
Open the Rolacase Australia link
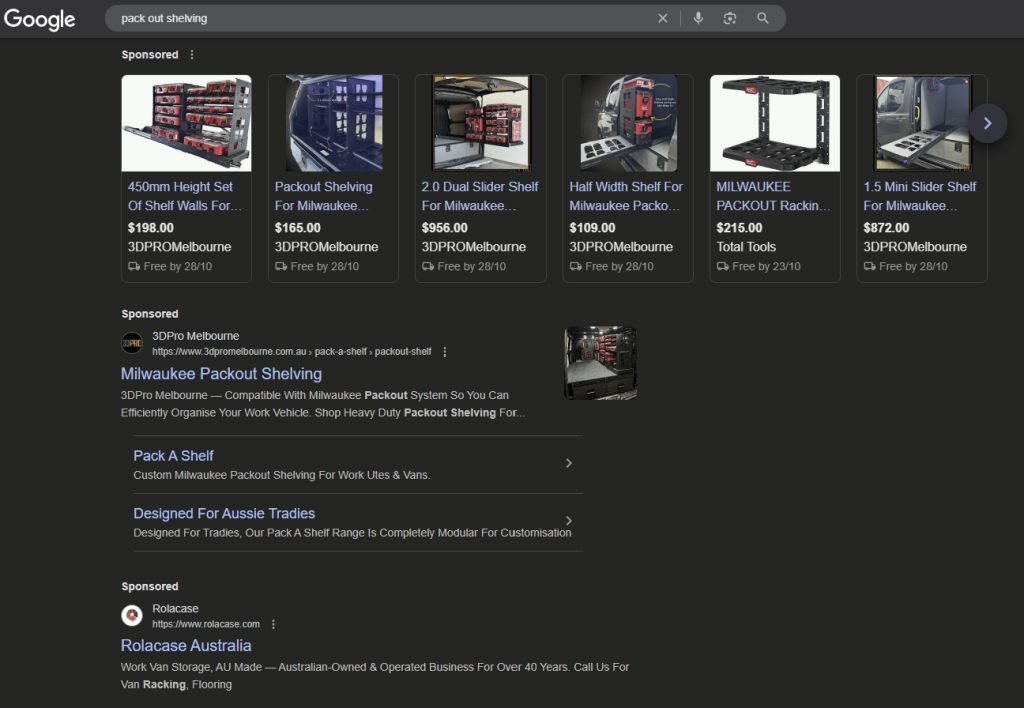click(x=186, y=646)
